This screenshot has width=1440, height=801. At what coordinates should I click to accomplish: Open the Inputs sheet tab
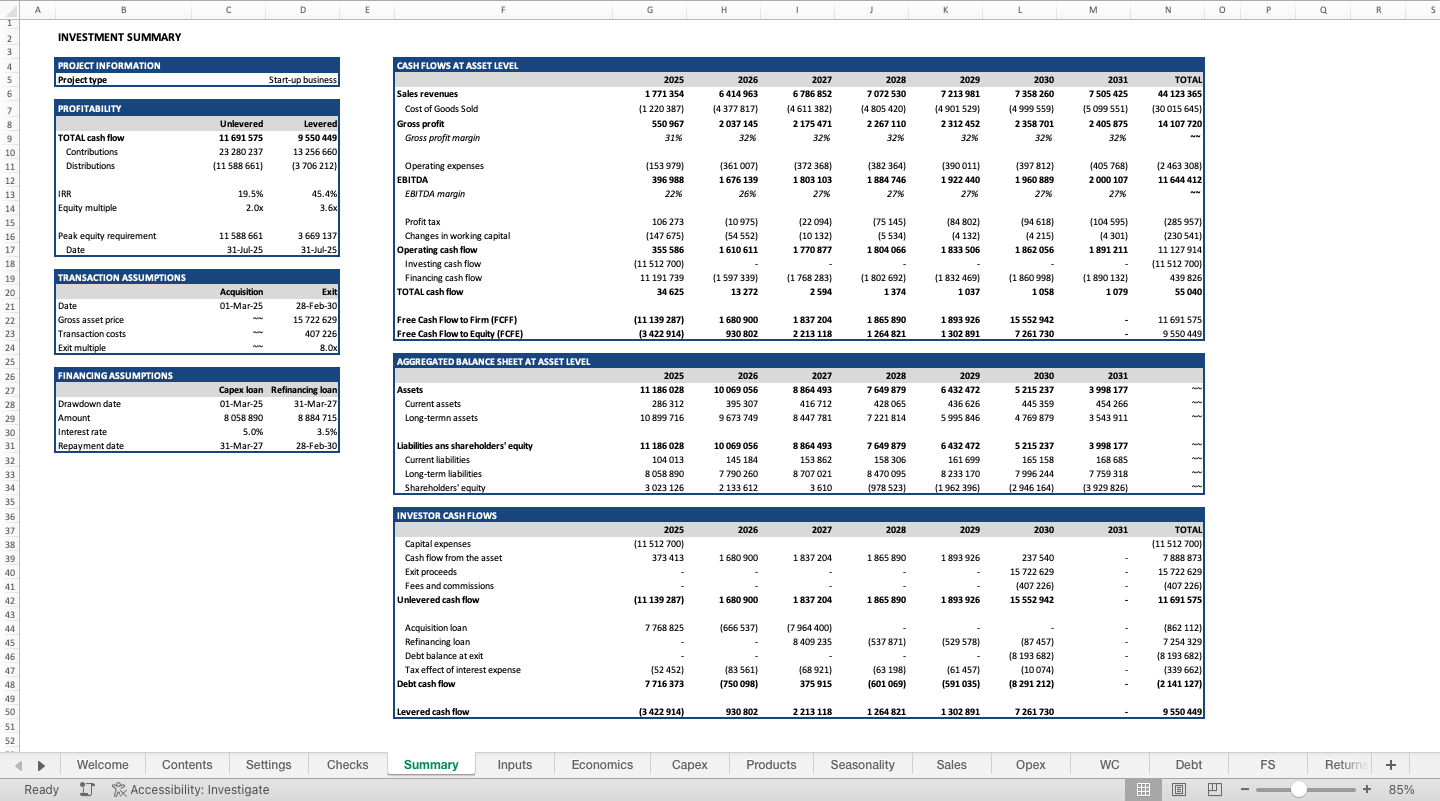(514, 765)
